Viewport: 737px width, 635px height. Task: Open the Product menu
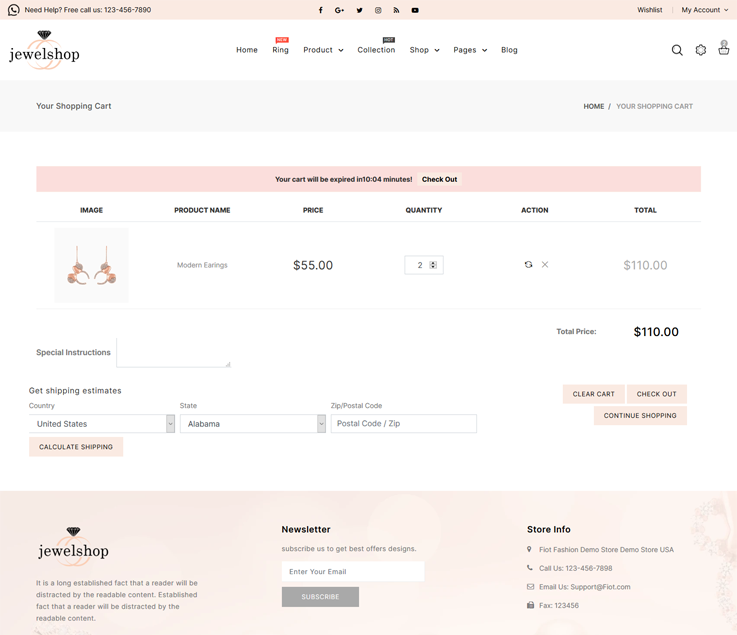pyautogui.click(x=323, y=50)
